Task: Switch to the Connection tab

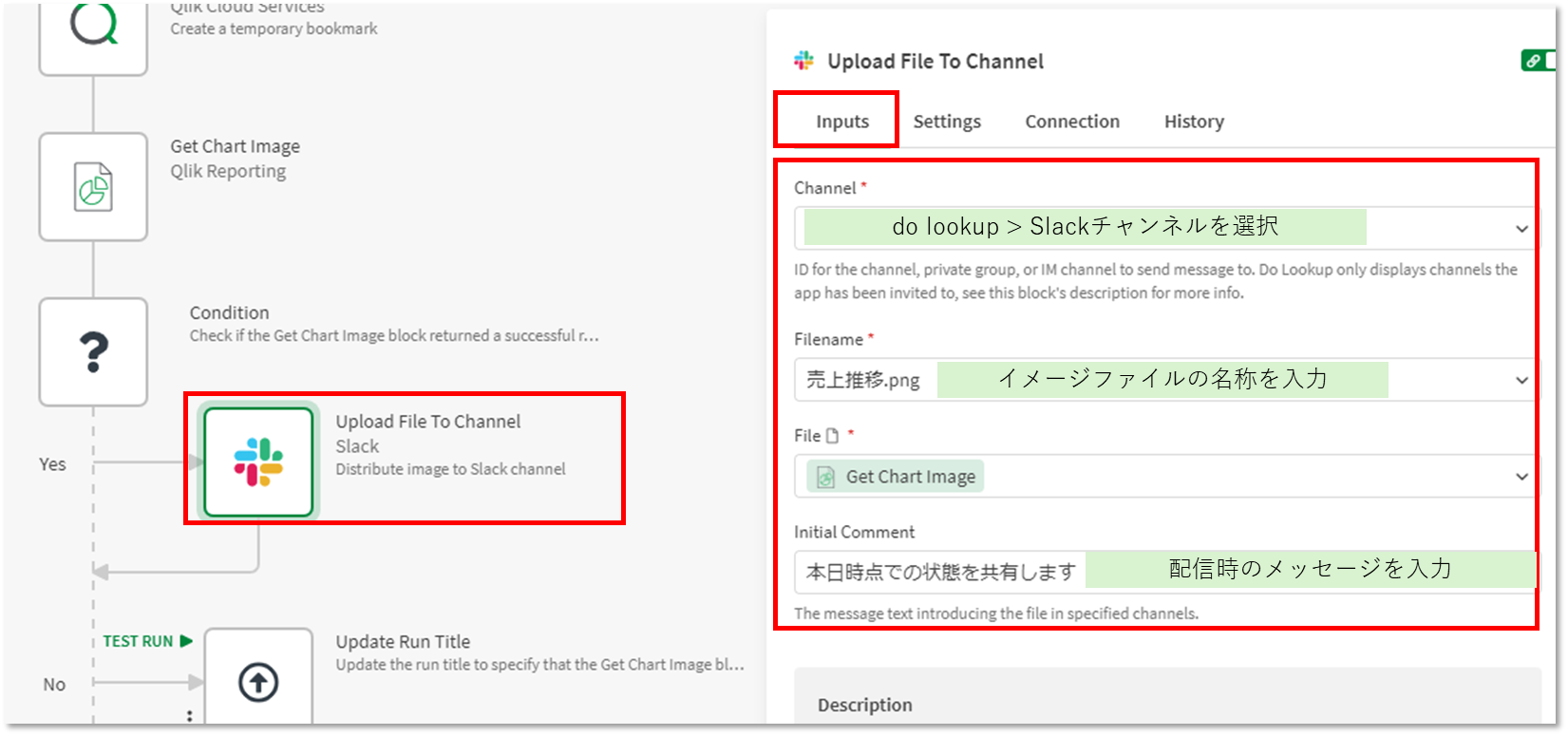Action: 1072,122
